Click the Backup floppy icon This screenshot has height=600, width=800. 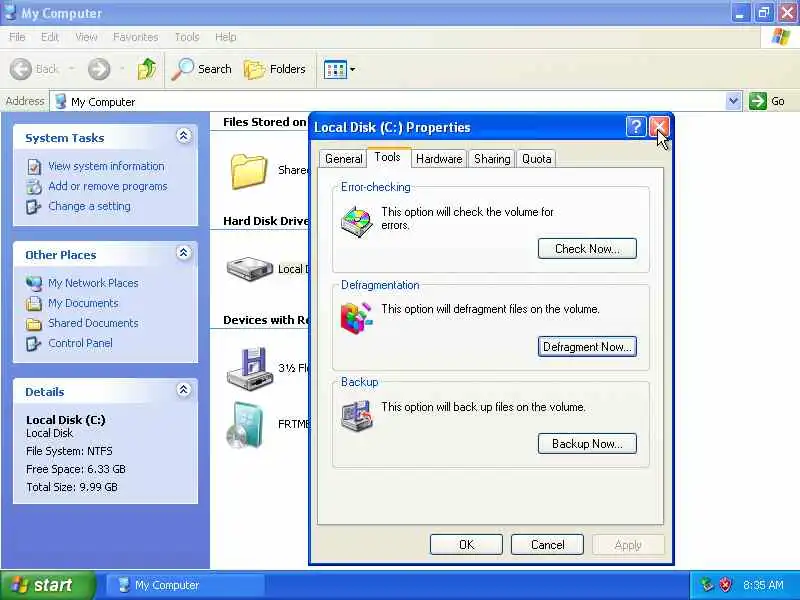(x=357, y=416)
